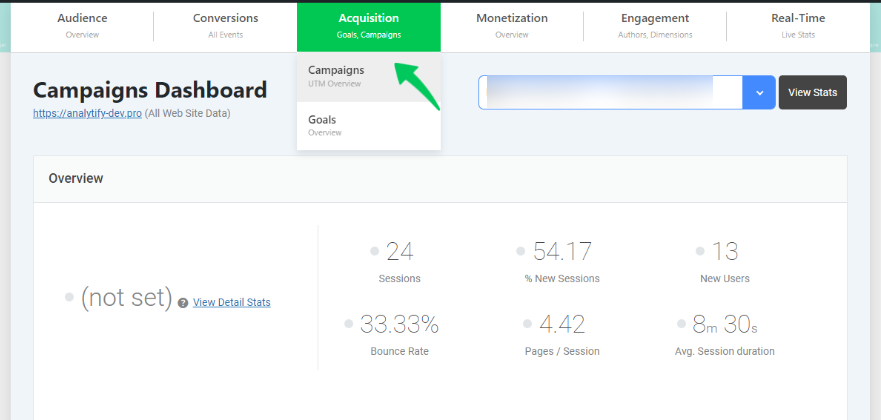Screen dimensions: 881x420
Task: Click the Sessions count of 24
Action: click(400, 252)
